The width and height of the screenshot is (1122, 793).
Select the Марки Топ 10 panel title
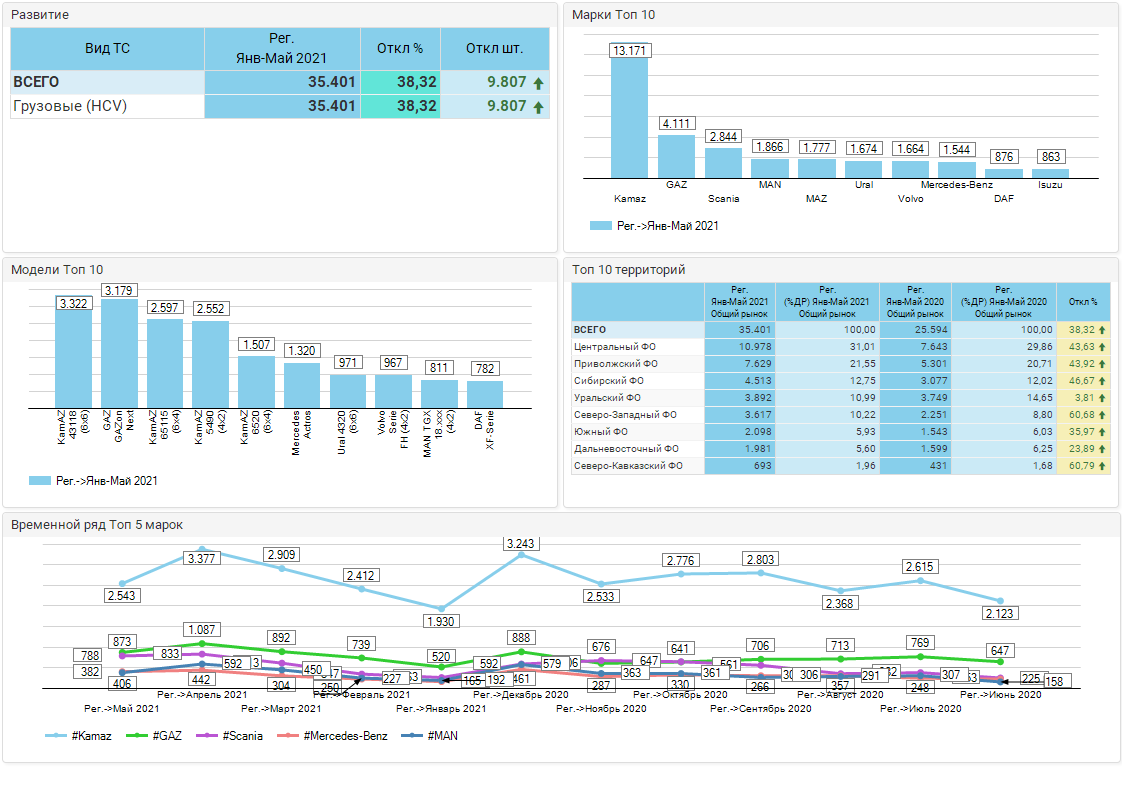coord(613,15)
